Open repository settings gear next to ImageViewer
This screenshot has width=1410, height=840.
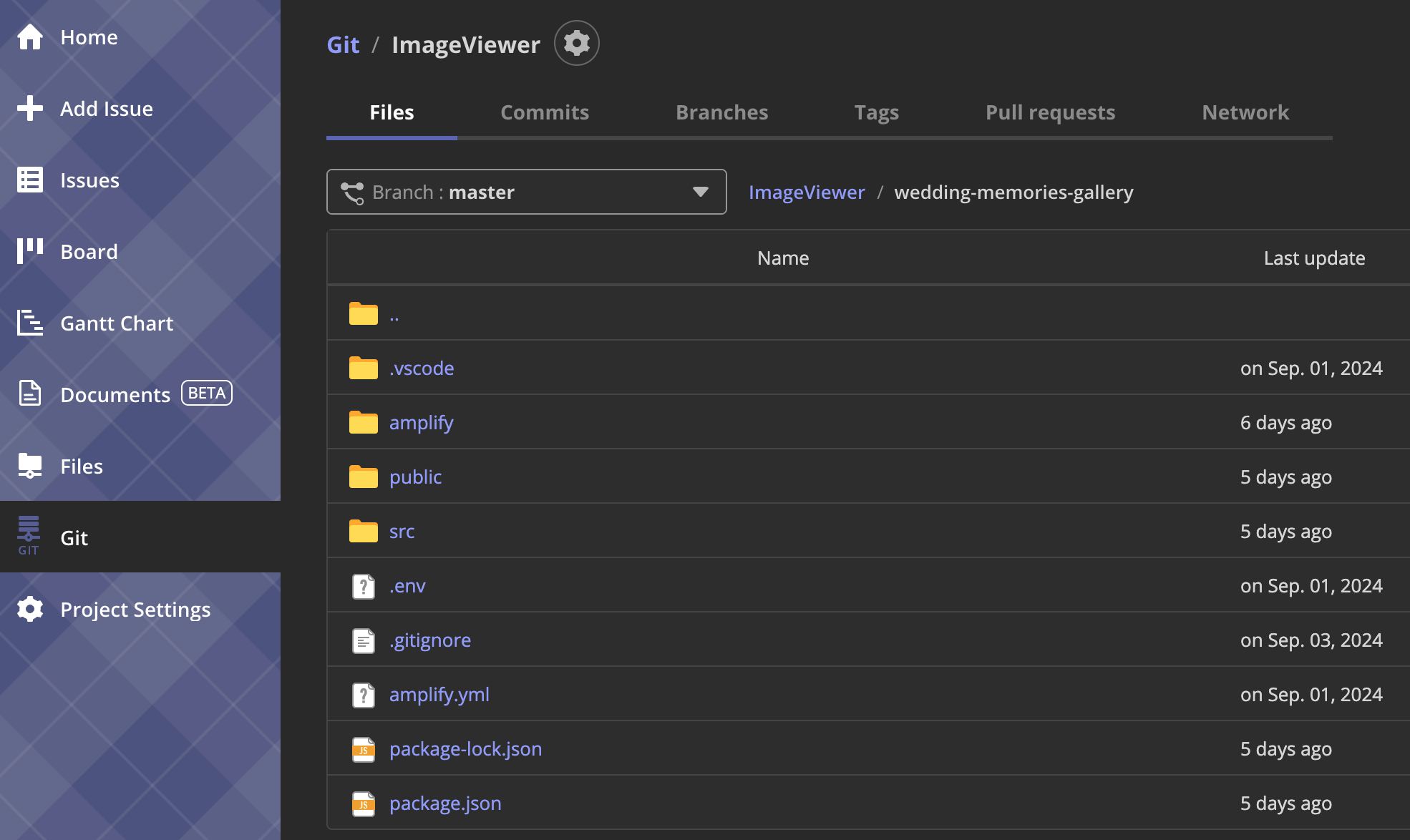coord(576,43)
